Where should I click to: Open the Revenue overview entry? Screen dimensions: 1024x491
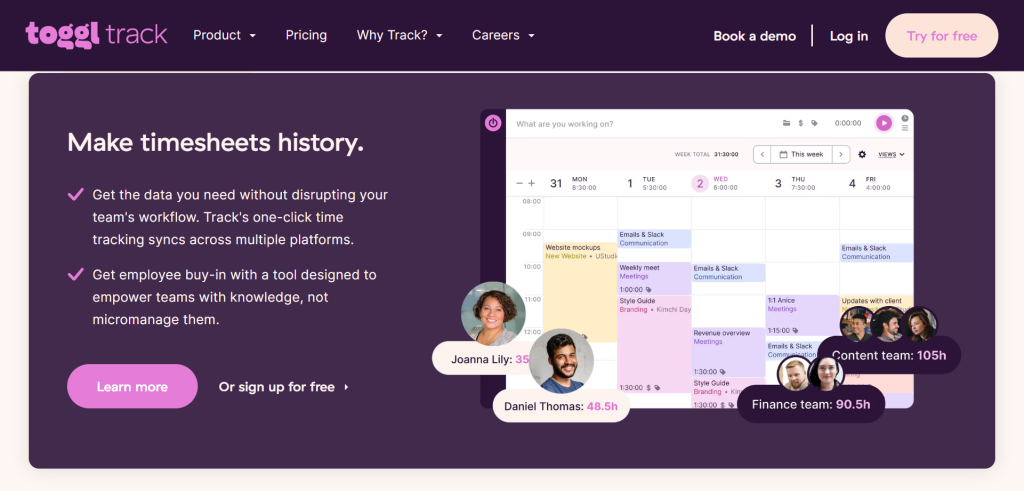tap(729, 353)
